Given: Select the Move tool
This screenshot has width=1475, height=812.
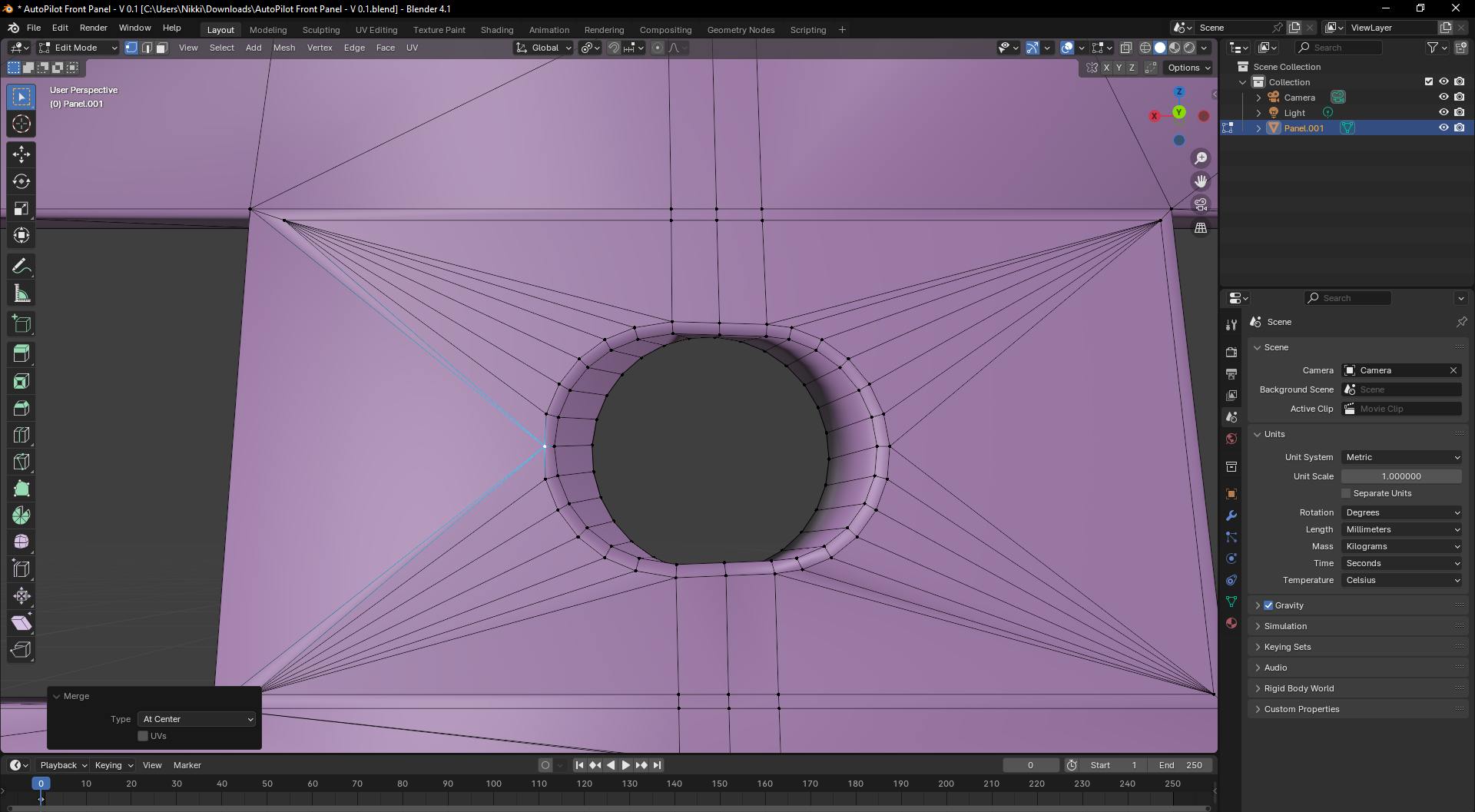Looking at the screenshot, I should pos(22,154).
